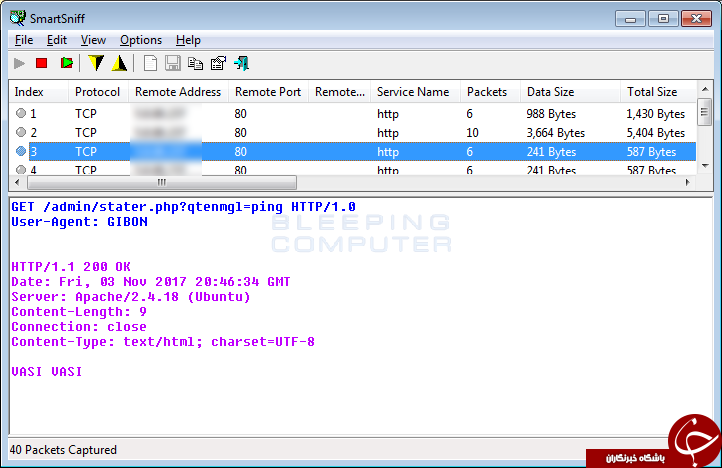This screenshot has width=722, height=468.
Task: Click the 988 Bytes data size cell
Action: click(551, 114)
